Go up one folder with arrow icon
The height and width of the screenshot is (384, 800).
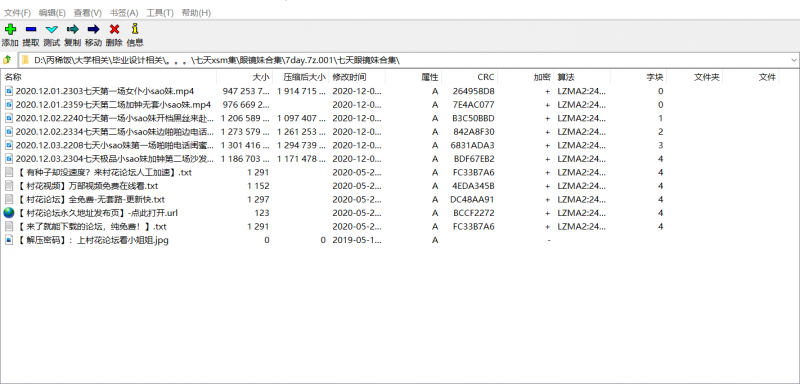pos(8,60)
